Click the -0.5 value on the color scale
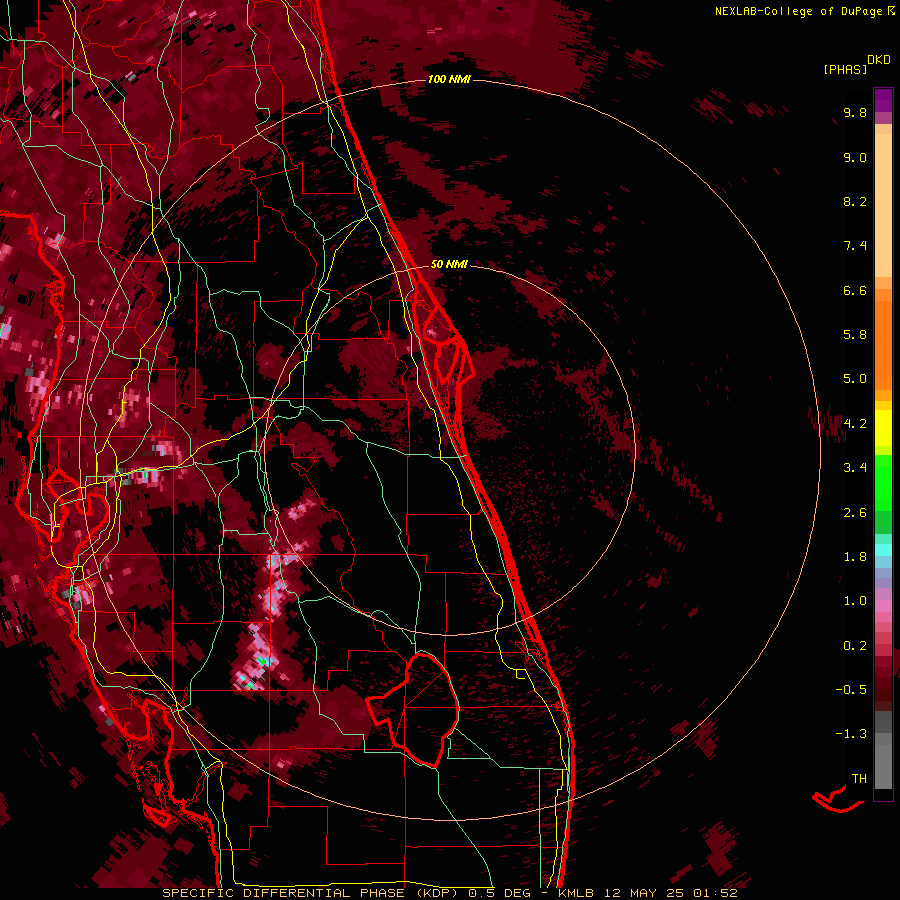The height and width of the screenshot is (900, 900). [851, 690]
